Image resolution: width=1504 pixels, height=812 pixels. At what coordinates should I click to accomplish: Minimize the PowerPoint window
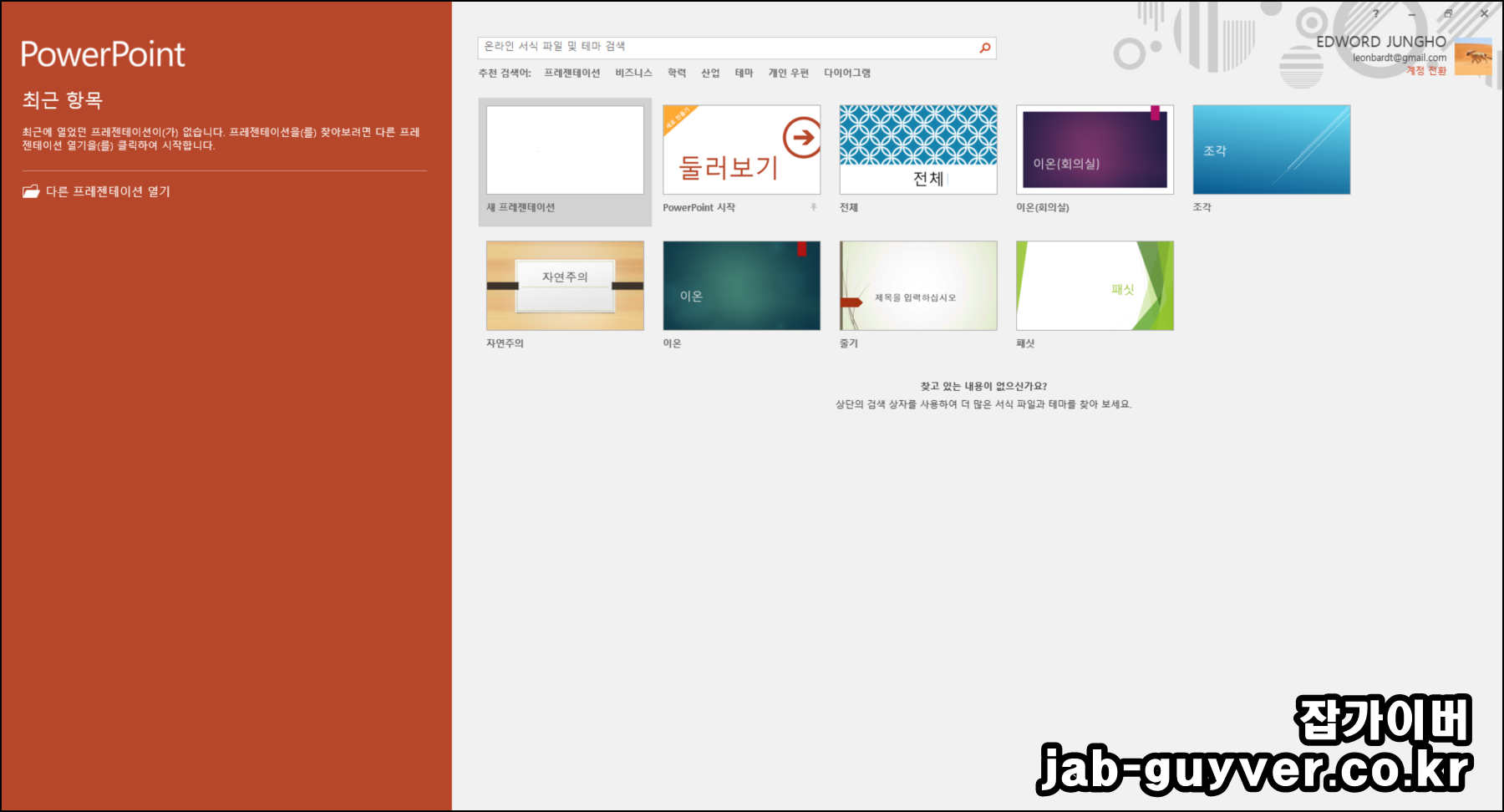(1412, 13)
